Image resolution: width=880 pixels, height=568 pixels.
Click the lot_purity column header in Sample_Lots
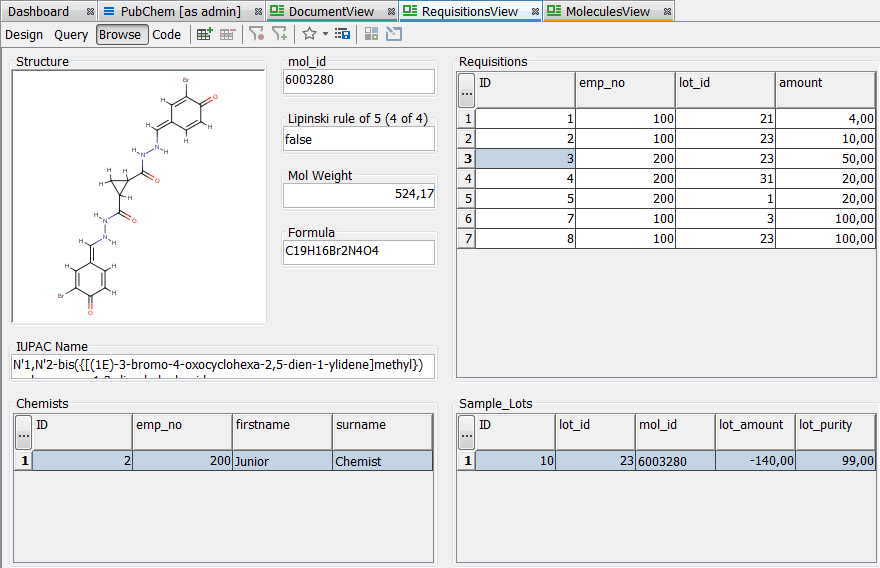[835, 426]
